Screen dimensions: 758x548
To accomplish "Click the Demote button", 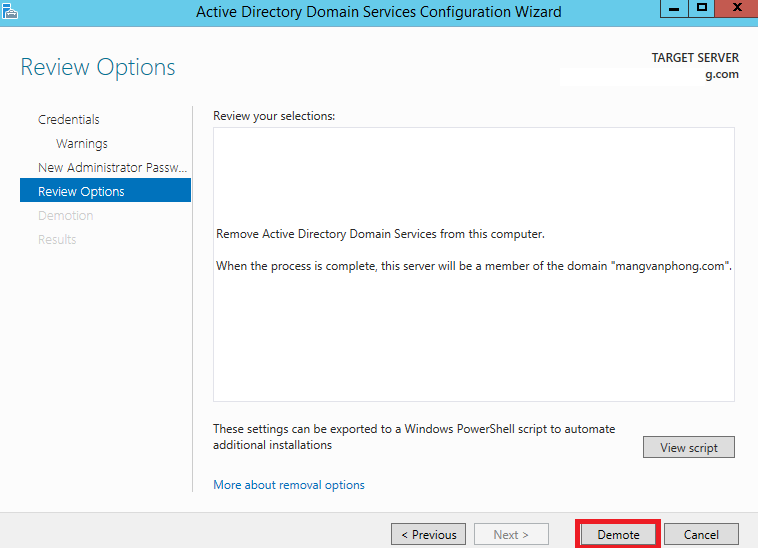I will click(x=618, y=534).
